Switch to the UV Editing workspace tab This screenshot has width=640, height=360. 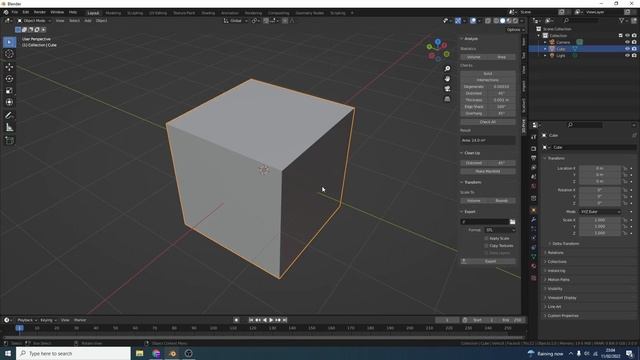(158, 13)
